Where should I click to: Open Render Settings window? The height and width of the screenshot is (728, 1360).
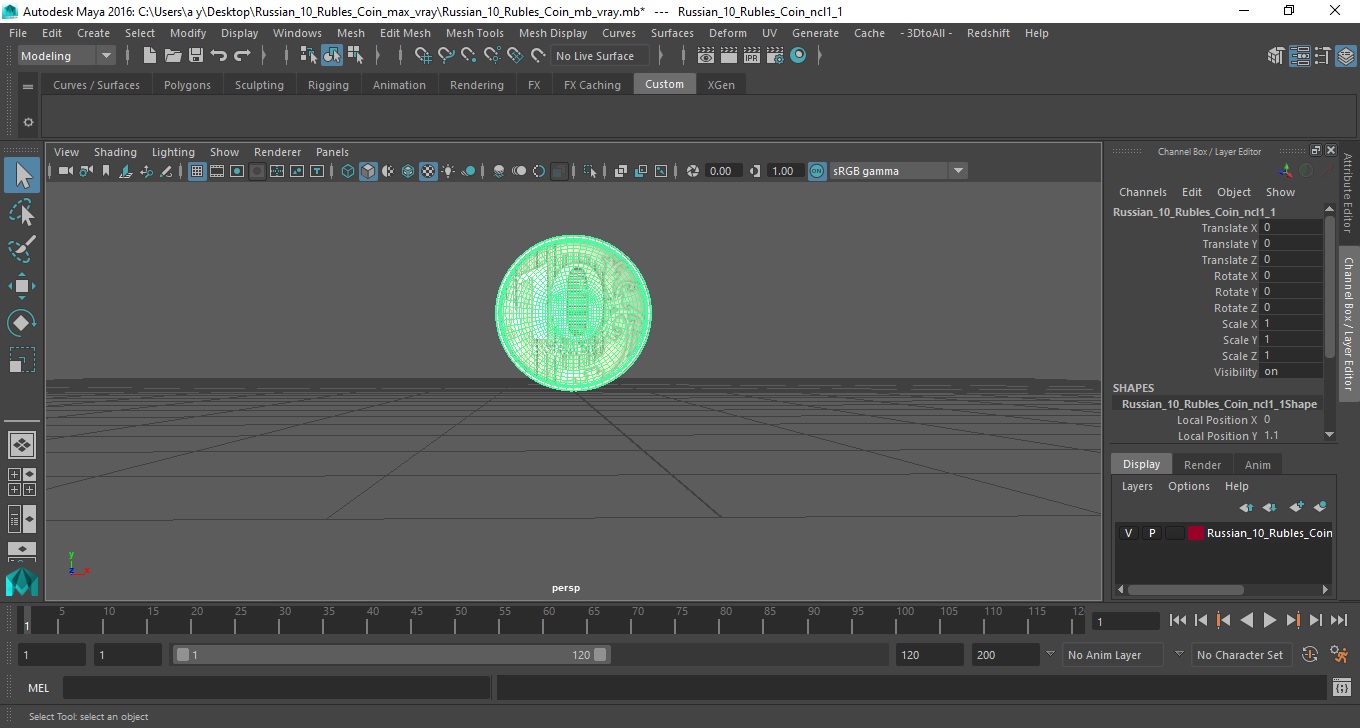click(x=775, y=56)
